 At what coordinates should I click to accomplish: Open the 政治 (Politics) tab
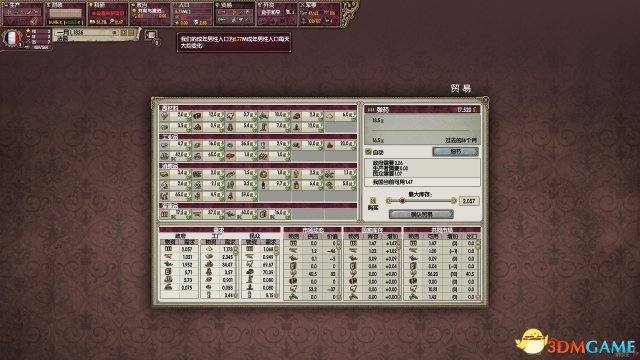[150, 13]
